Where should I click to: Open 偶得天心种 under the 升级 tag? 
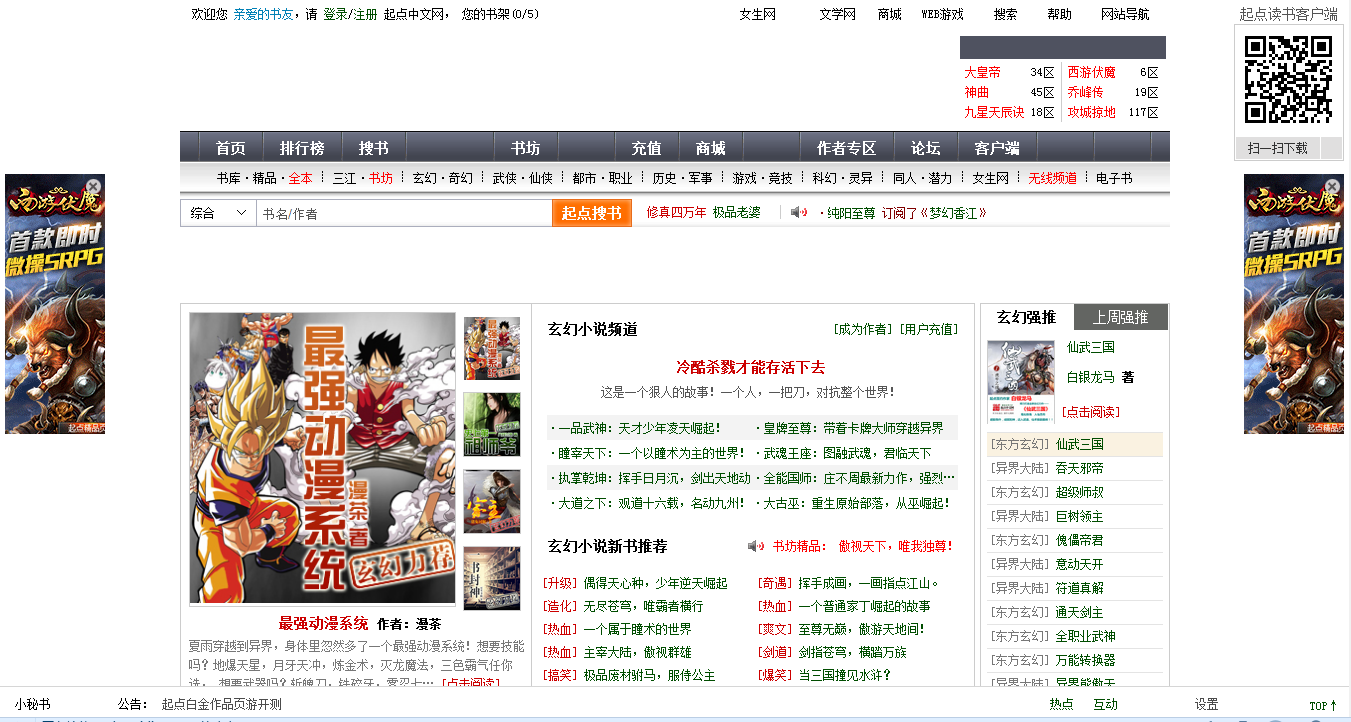pyautogui.click(x=655, y=583)
